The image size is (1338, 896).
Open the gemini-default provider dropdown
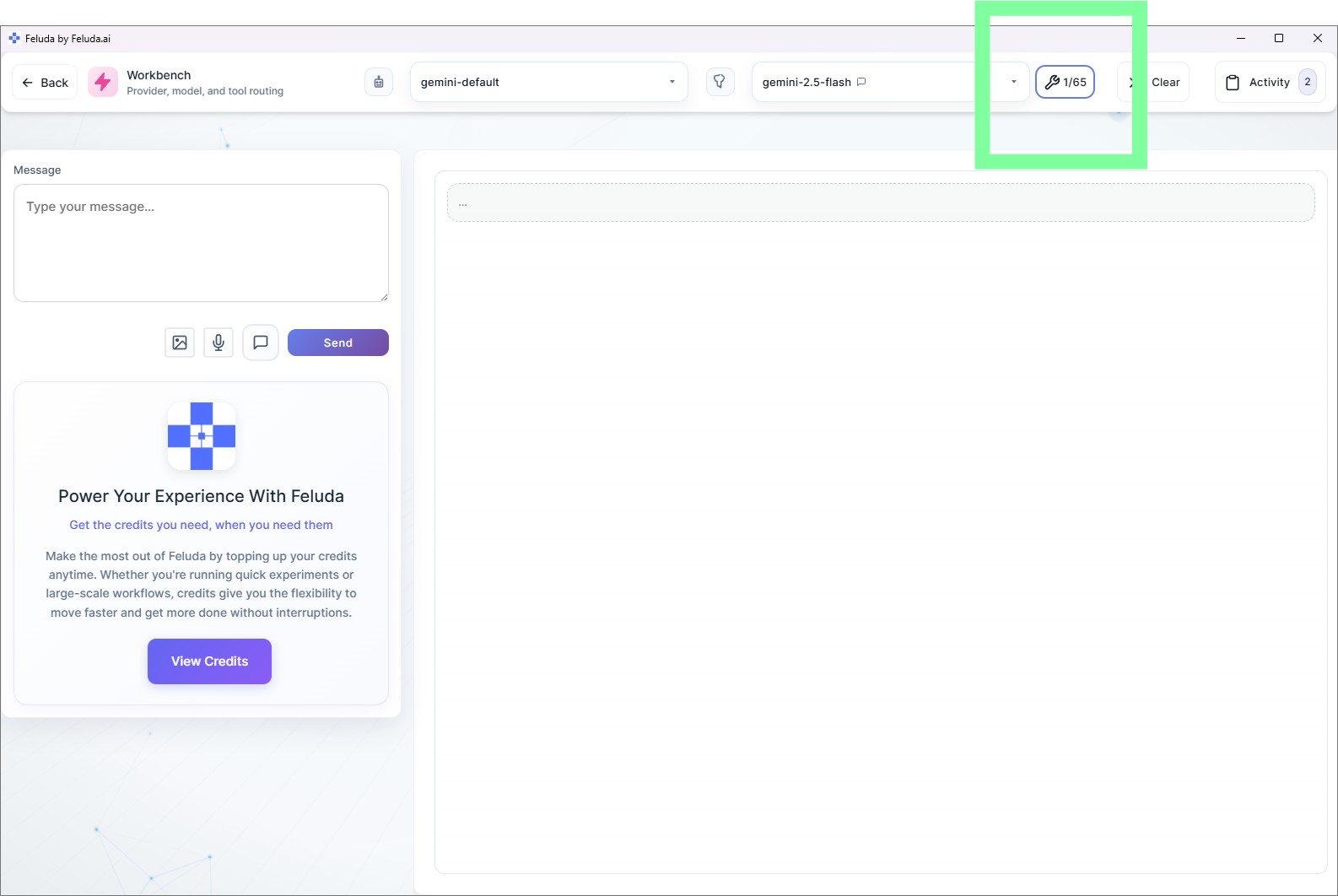pos(548,82)
